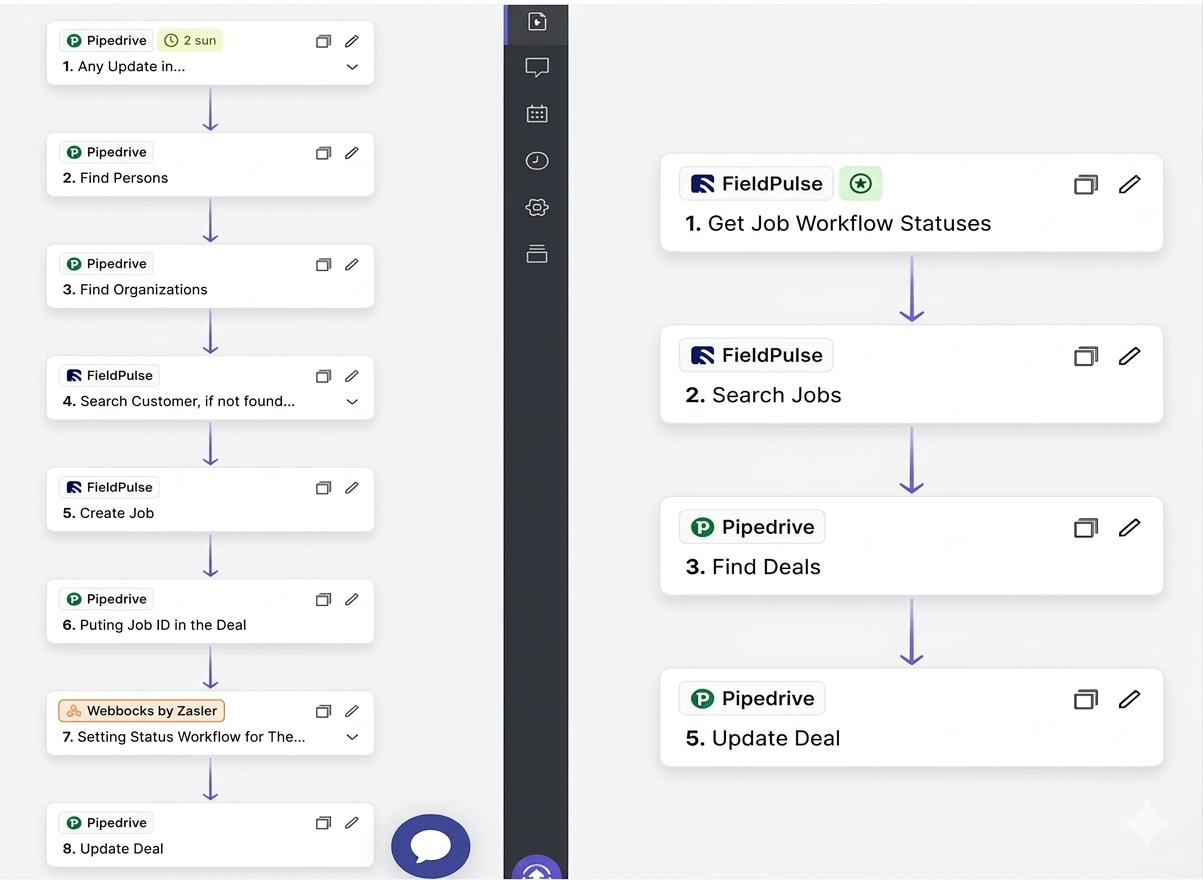Open the versions panel at the sidebar bottom

[537, 254]
